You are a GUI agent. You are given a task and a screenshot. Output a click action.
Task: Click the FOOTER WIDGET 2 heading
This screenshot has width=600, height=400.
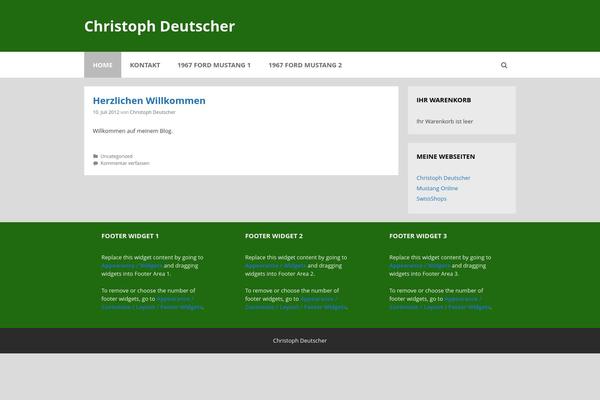pos(274,236)
